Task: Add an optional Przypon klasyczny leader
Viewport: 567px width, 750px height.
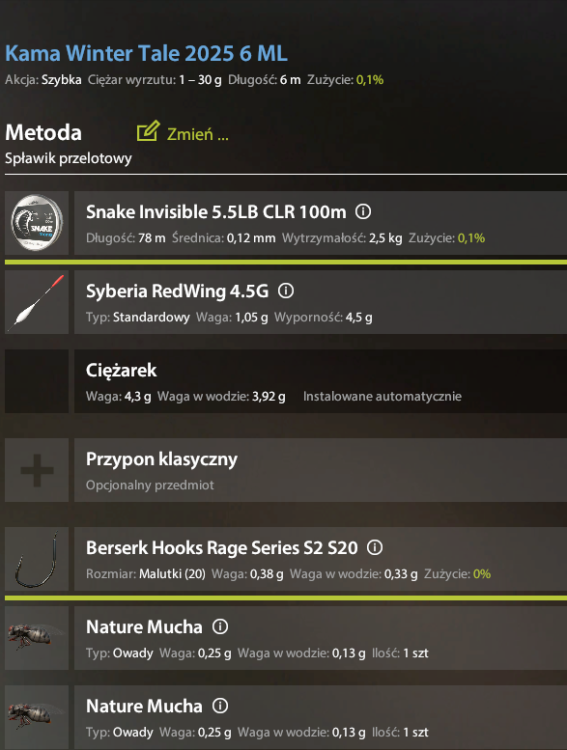Action: point(321,470)
